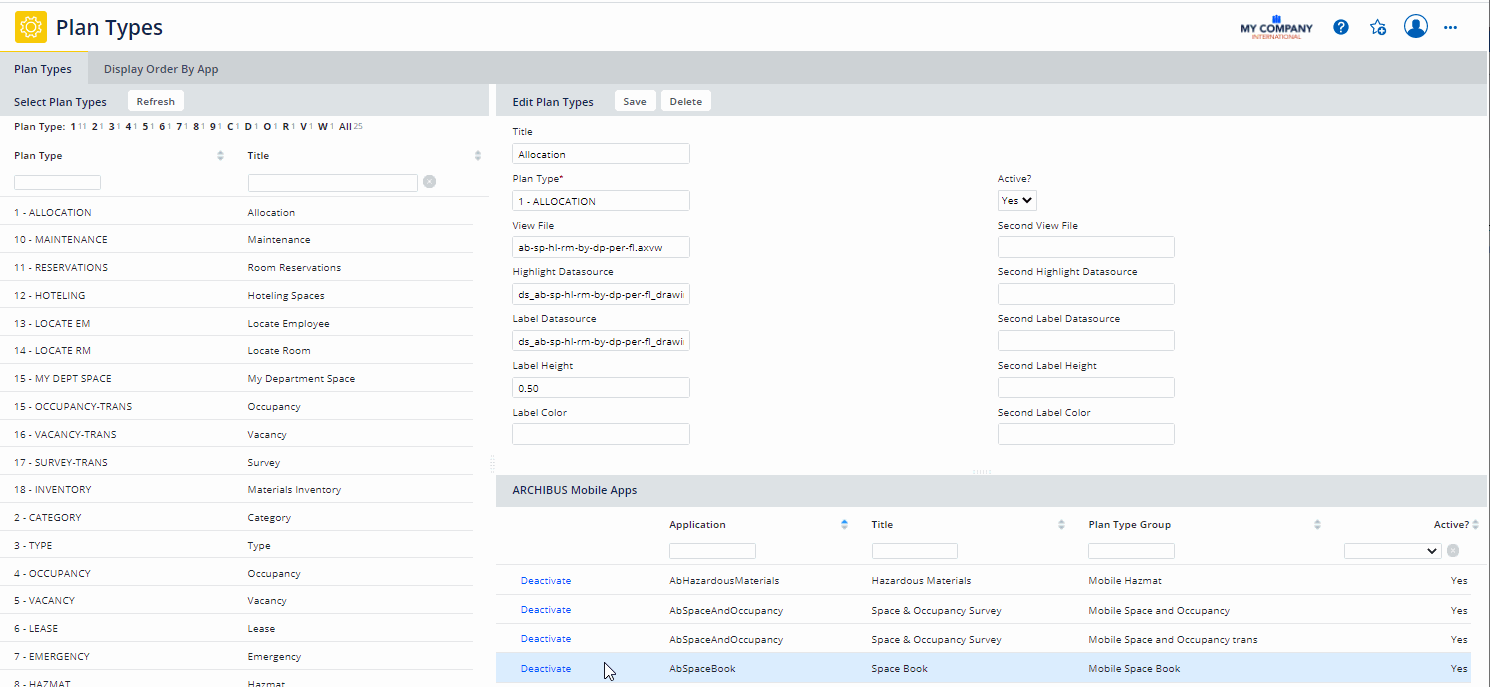Filter plan types by index V

(x=303, y=127)
